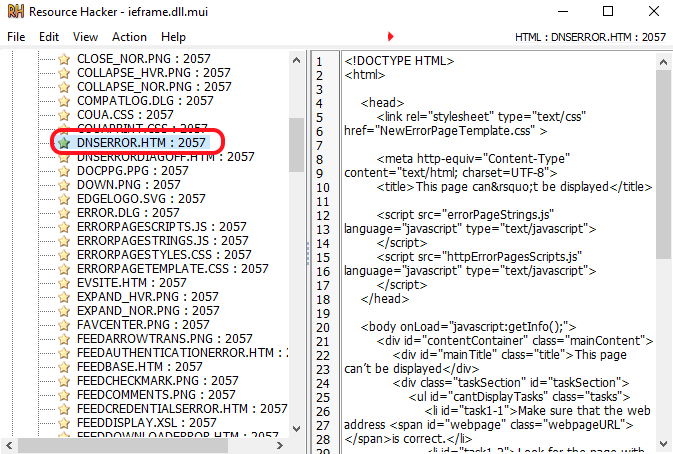This screenshot has width=673, height=454.
Task: Click the green star next to DNSERROR.HTM
Action: [x=65, y=143]
